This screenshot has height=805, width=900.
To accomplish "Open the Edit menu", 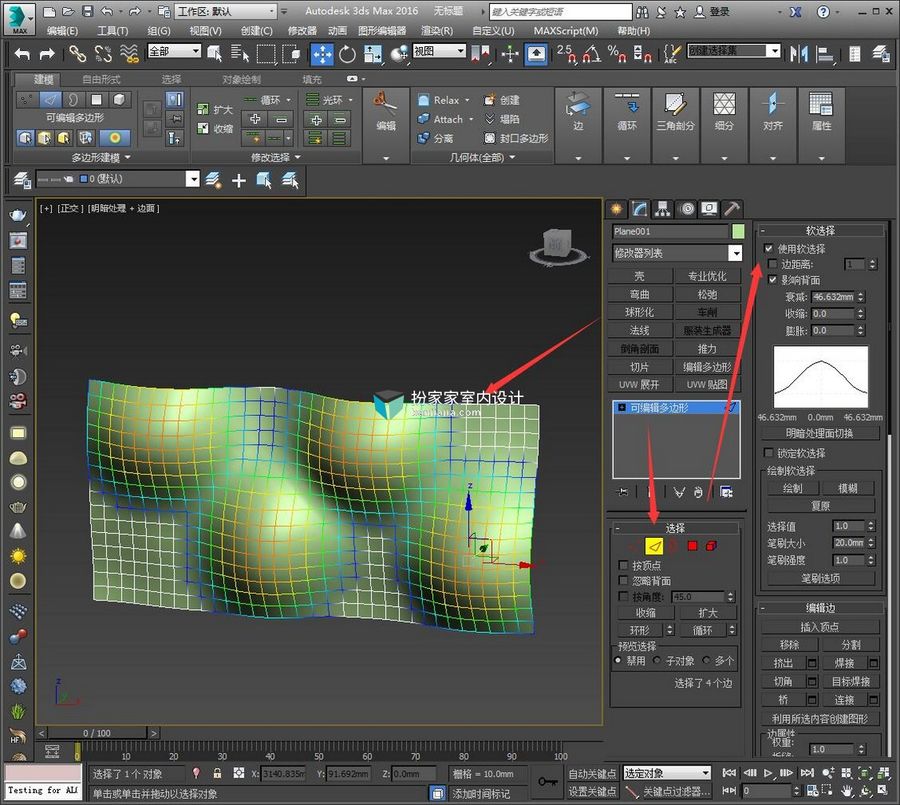I will (62, 30).
